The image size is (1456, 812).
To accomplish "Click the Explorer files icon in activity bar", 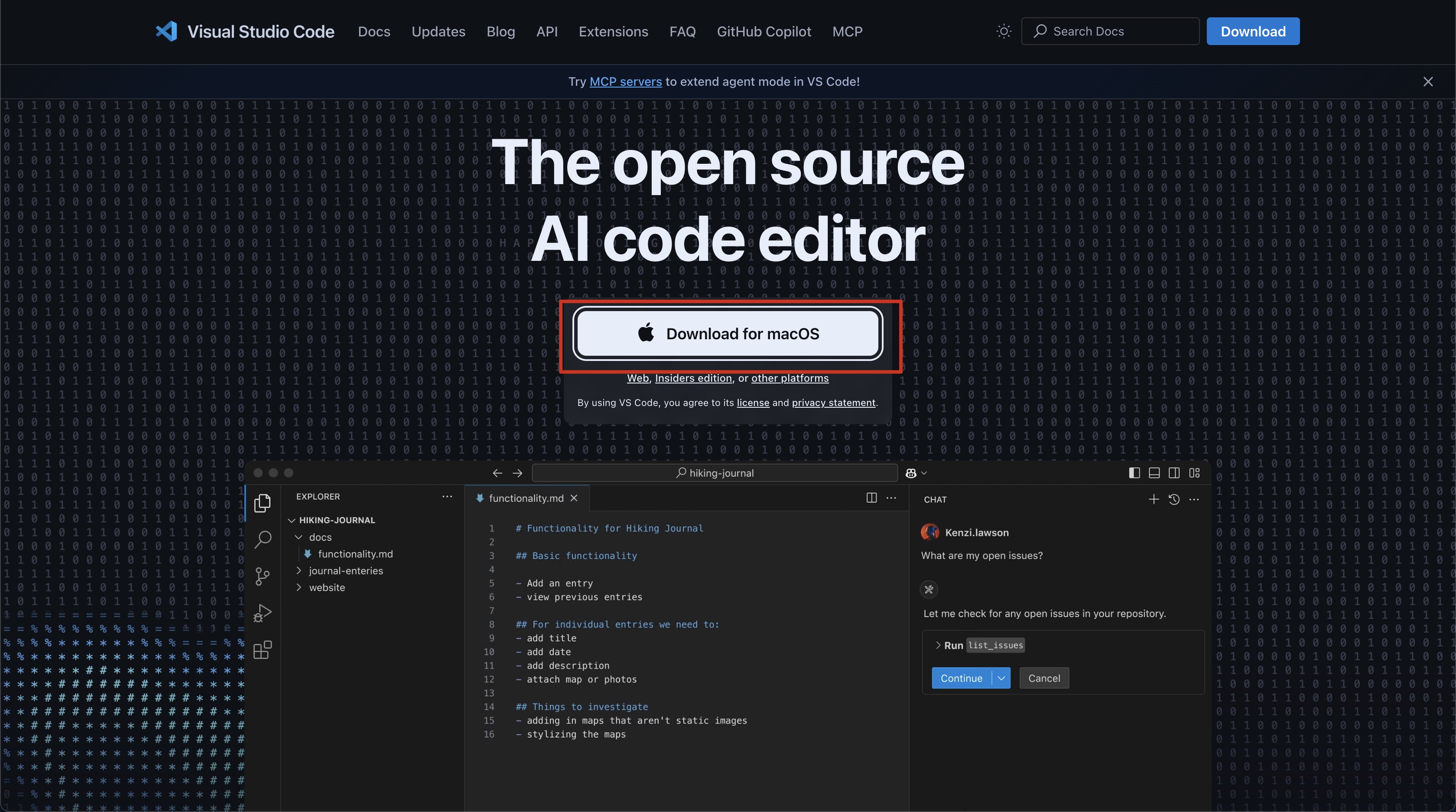I will 262,502.
